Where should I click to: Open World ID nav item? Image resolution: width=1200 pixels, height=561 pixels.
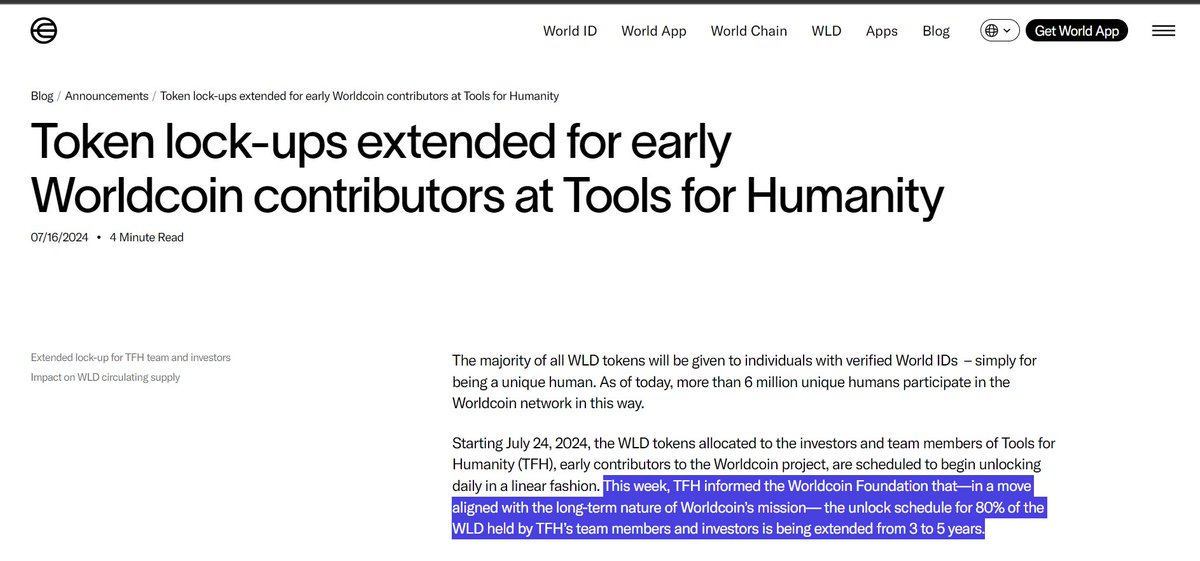click(570, 31)
